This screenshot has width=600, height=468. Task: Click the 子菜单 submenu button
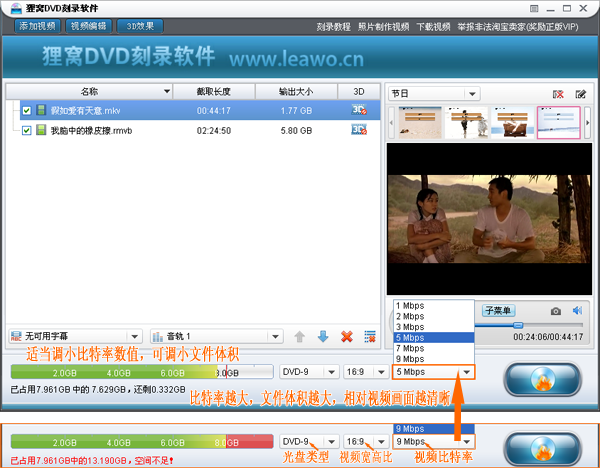pyautogui.click(x=498, y=310)
